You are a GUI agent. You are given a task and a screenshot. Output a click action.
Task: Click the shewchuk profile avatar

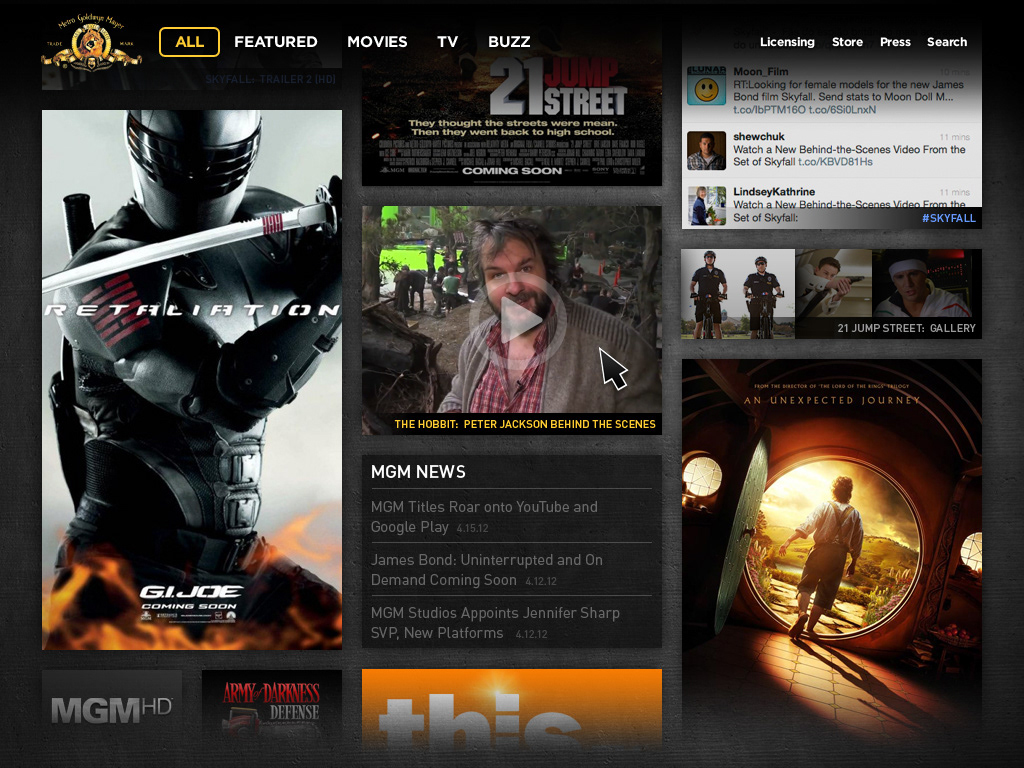point(706,151)
